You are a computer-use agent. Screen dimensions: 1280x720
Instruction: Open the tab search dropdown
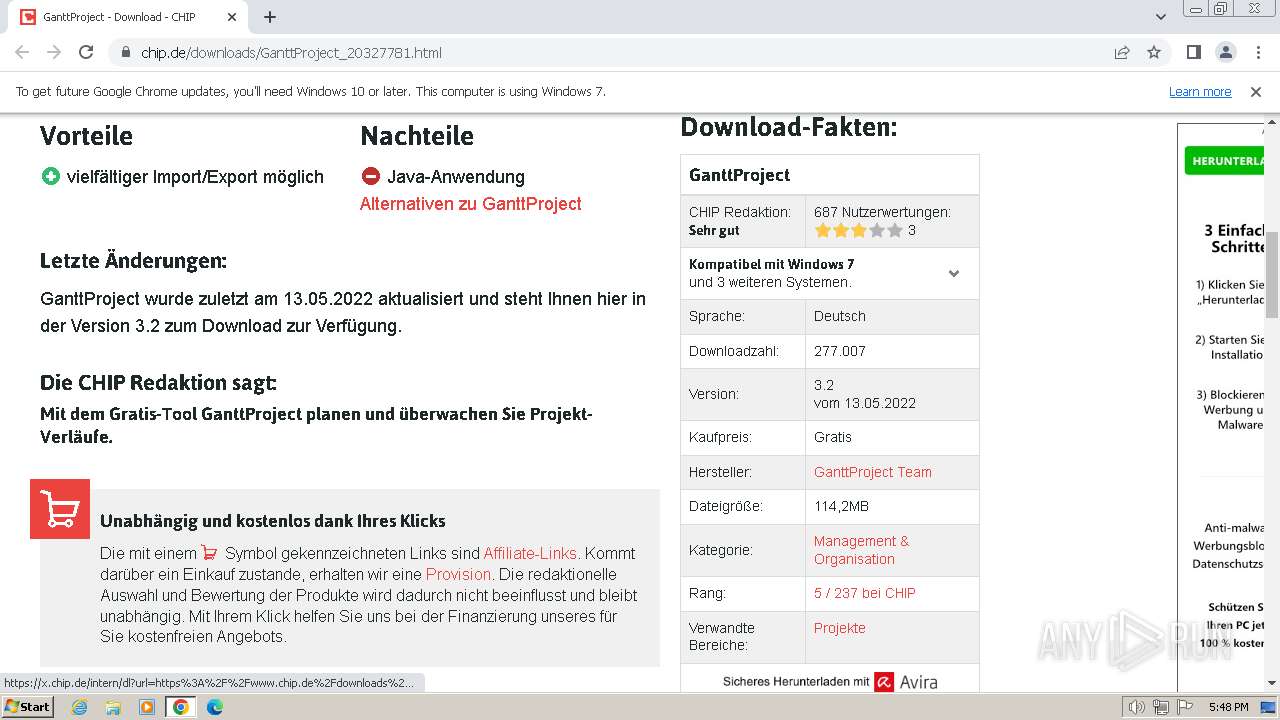tap(1161, 17)
